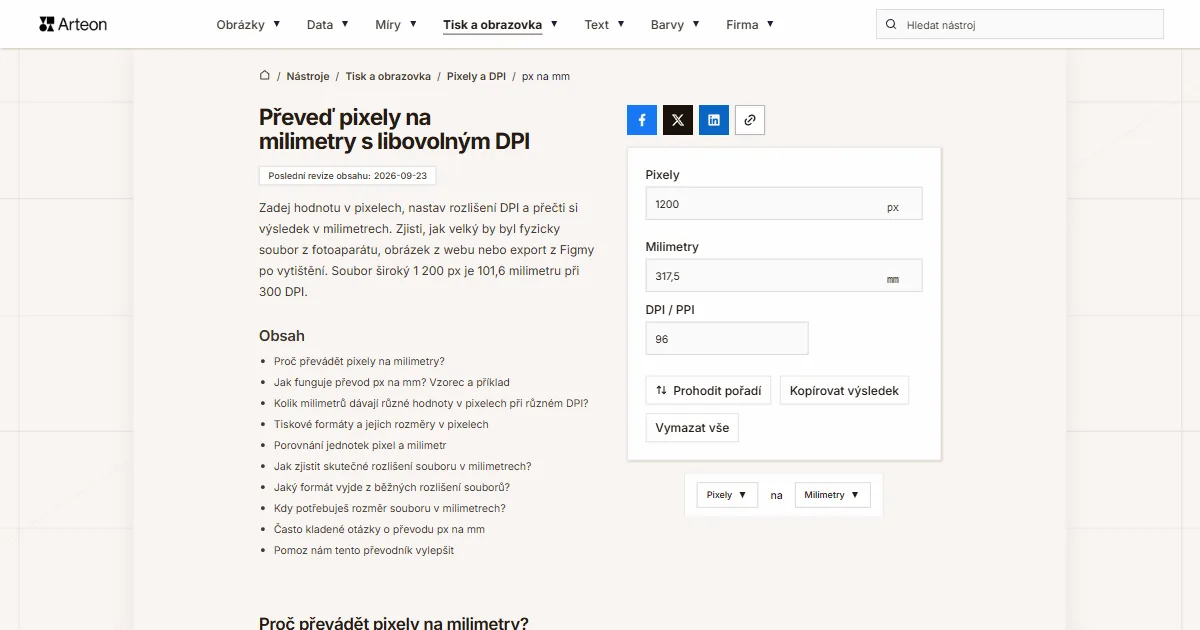
Task: Jump to Pomoz nám tento převodník vylepšit
Action: pos(364,550)
